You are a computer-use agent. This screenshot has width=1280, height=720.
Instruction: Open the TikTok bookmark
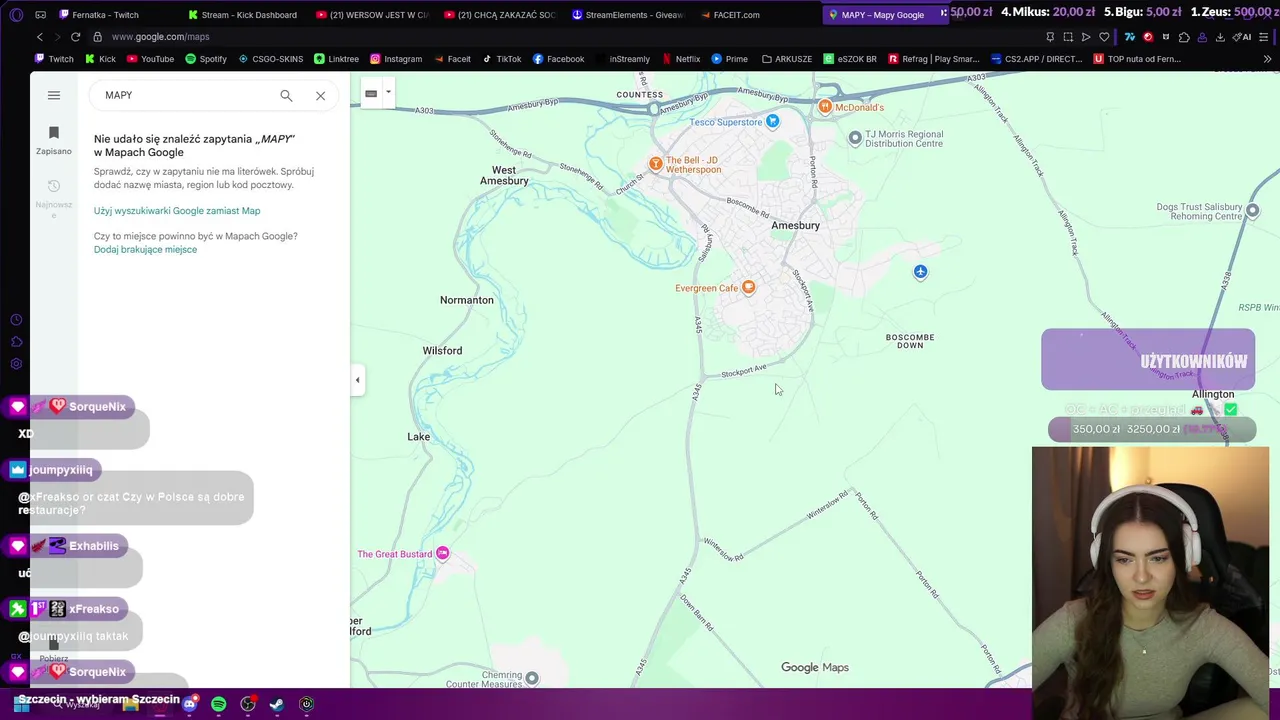coord(502,59)
